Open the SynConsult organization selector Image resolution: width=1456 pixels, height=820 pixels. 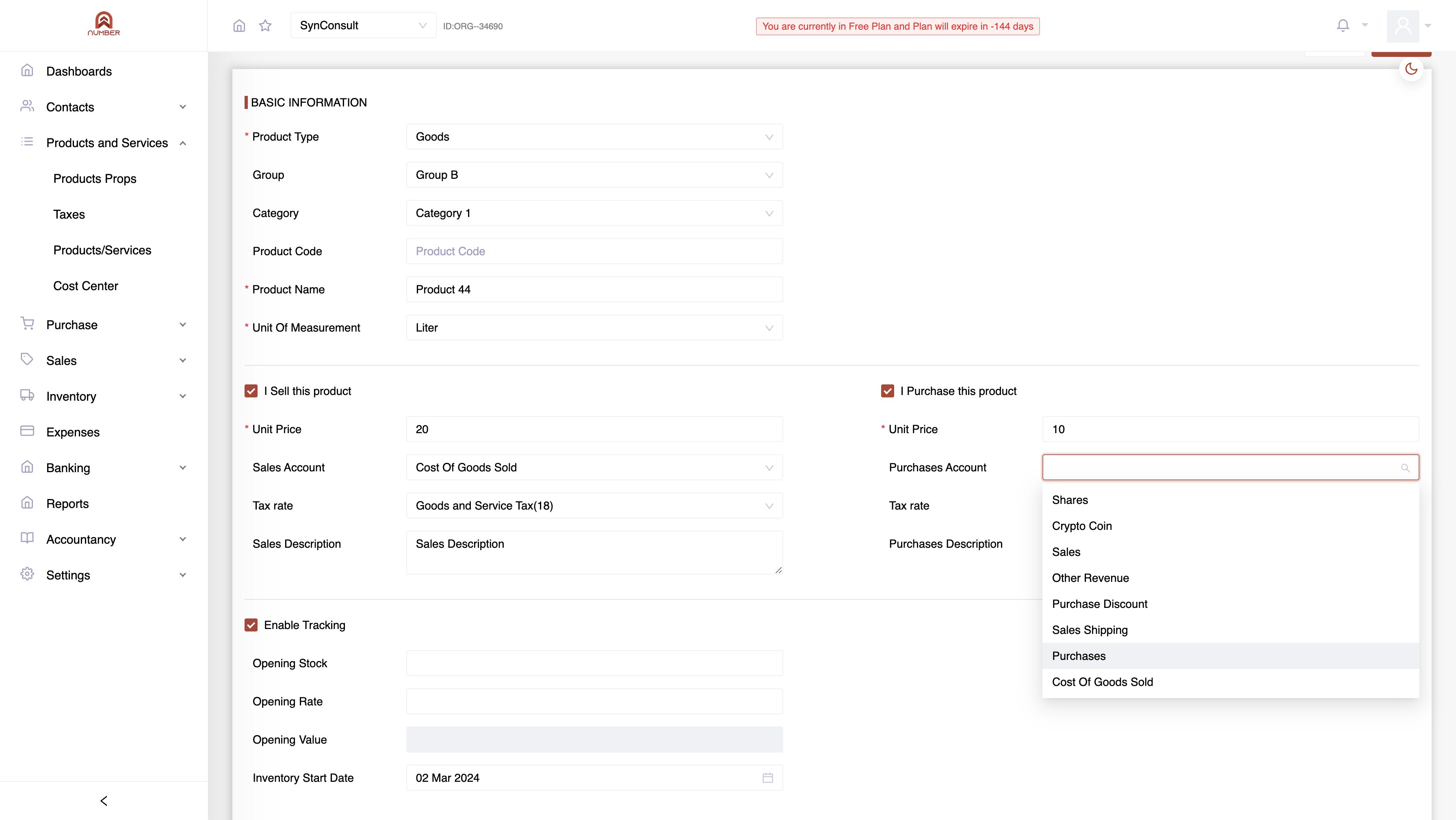363,26
